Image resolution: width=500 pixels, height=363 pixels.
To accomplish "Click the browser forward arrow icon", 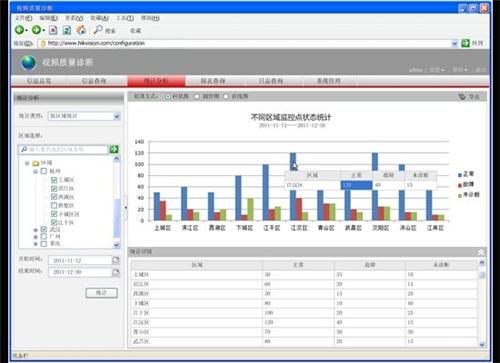I will (x=36, y=30).
